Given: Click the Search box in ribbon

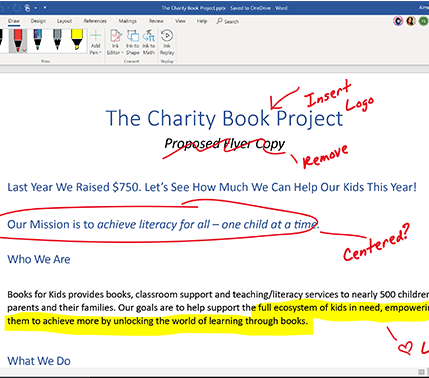Looking at the screenshot, I should (x=228, y=21).
